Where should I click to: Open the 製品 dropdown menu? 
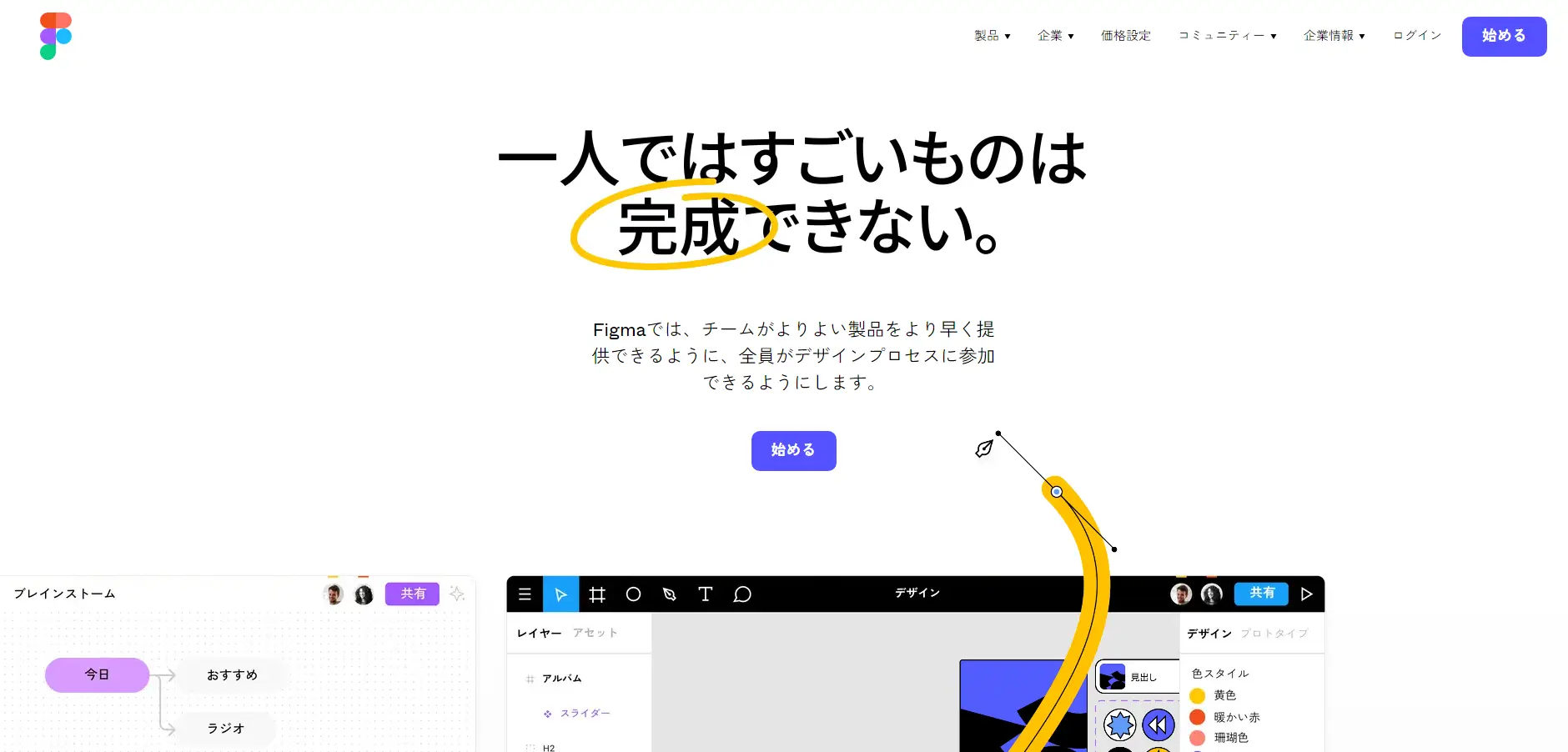click(993, 36)
